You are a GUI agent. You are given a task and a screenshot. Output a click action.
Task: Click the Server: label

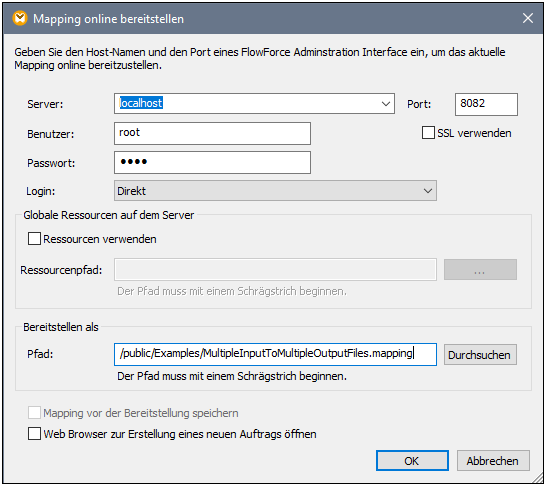point(45,104)
